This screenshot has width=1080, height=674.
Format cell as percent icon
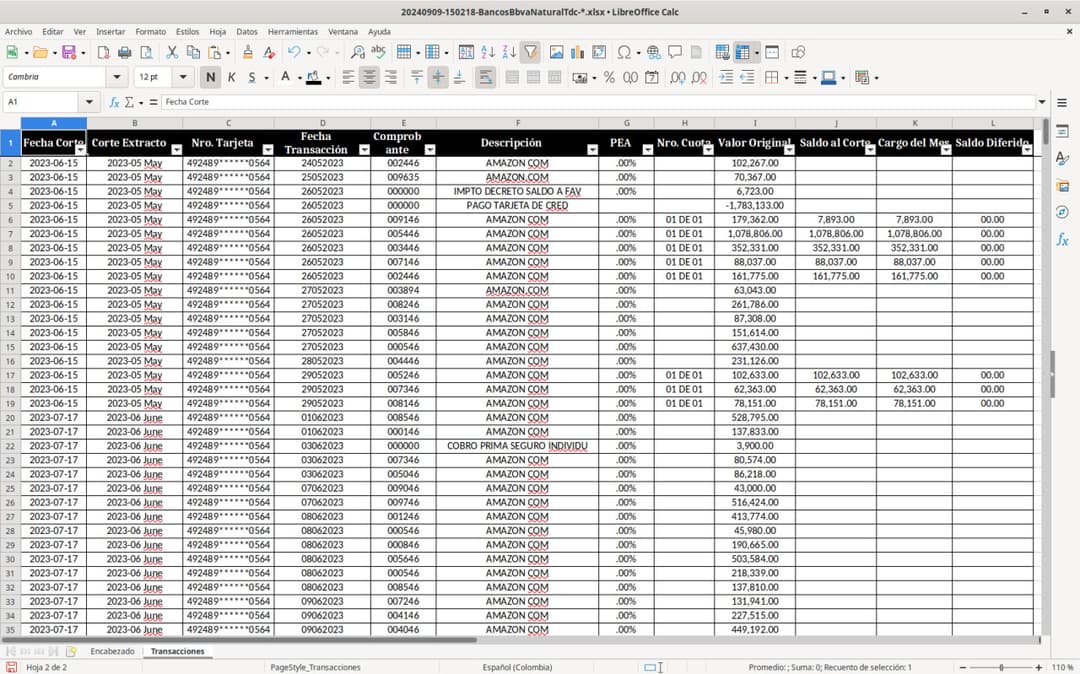point(609,78)
